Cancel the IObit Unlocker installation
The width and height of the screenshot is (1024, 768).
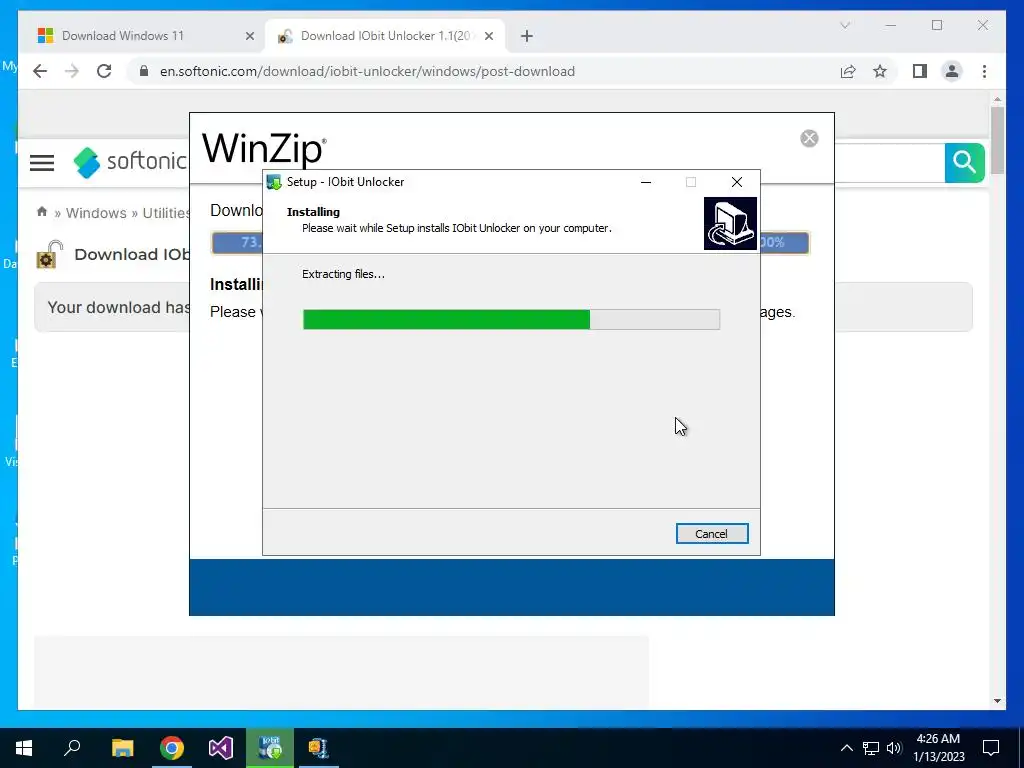pyautogui.click(x=712, y=534)
